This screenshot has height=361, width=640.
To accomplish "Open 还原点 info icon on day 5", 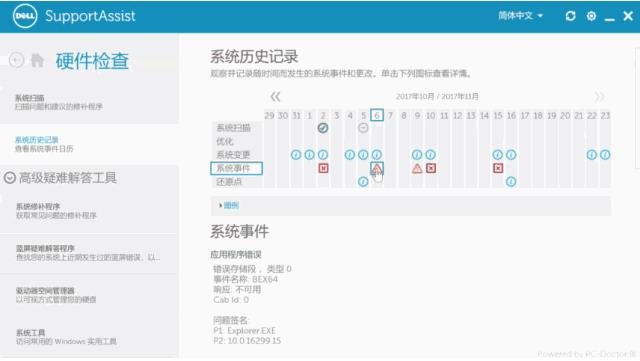I will coord(363,181).
